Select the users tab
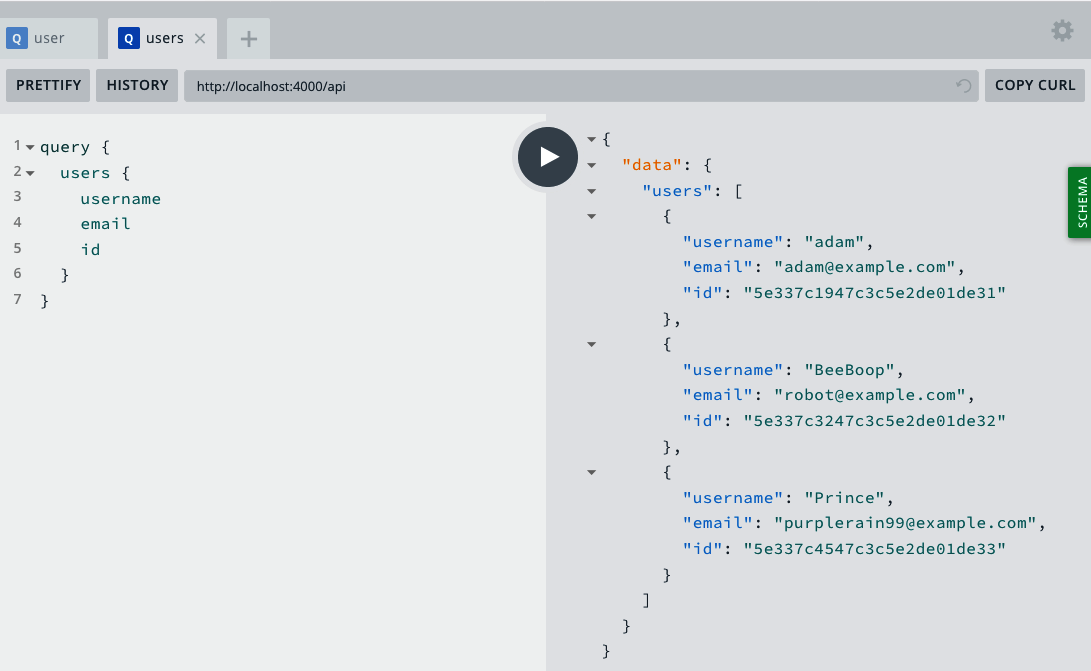This screenshot has height=671, width=1091. coord(164,37)
